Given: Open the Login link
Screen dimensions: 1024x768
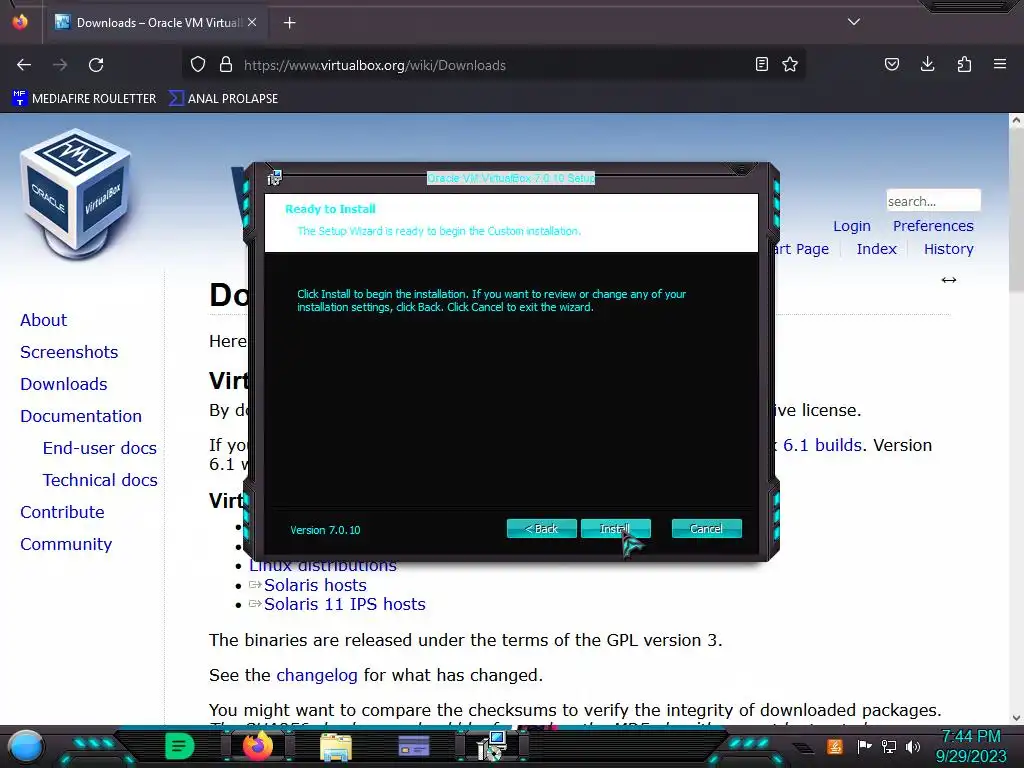Looking at the screenshot, I should coord(852,226).
